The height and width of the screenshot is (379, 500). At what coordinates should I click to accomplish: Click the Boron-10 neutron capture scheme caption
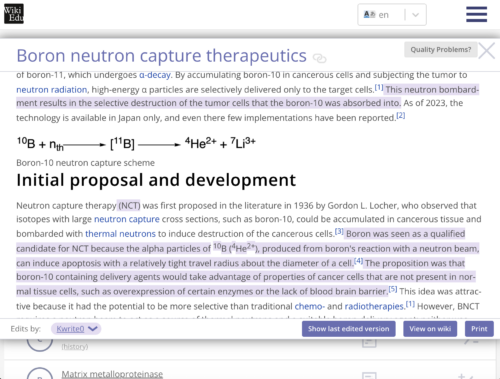click(x=85, y=163)
